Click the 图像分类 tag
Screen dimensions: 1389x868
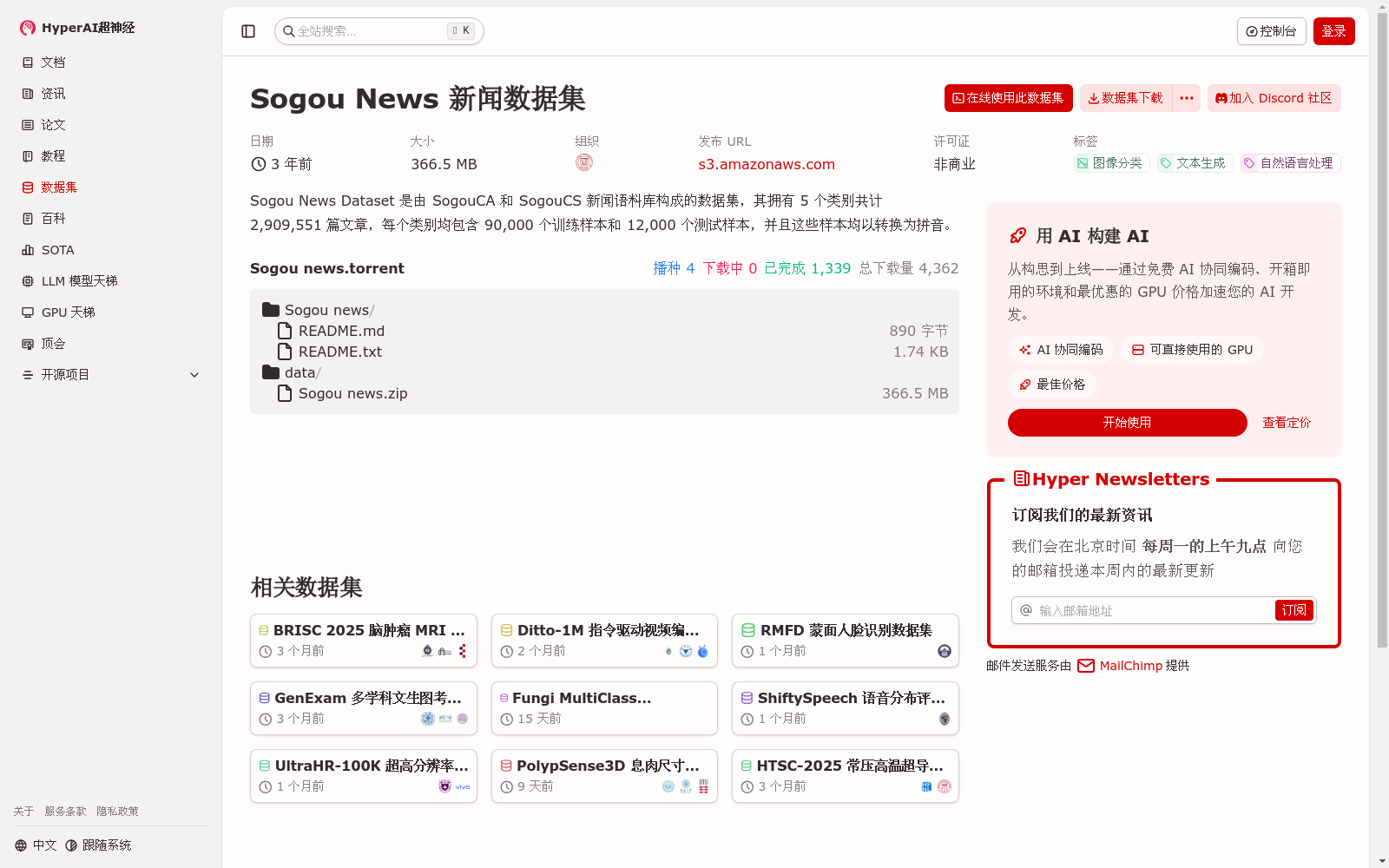click(1111, 163)
